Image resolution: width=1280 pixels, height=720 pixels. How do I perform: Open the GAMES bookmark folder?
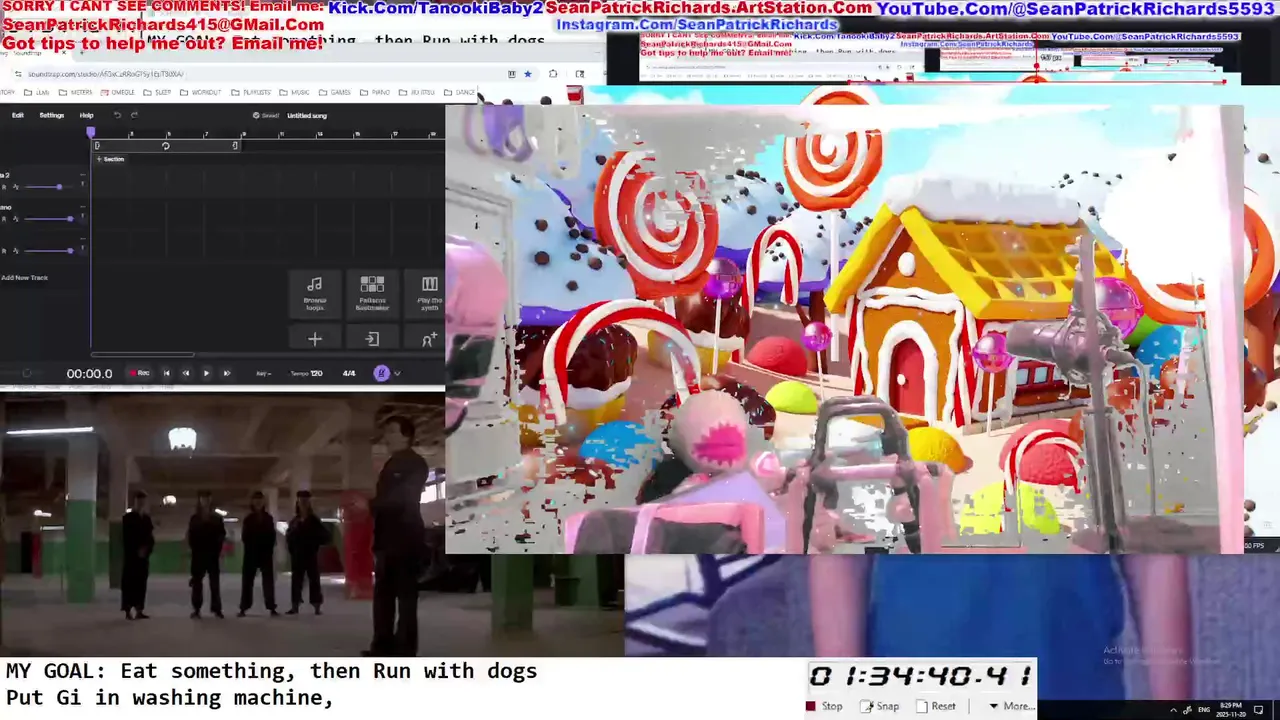(x=335, y=92)
